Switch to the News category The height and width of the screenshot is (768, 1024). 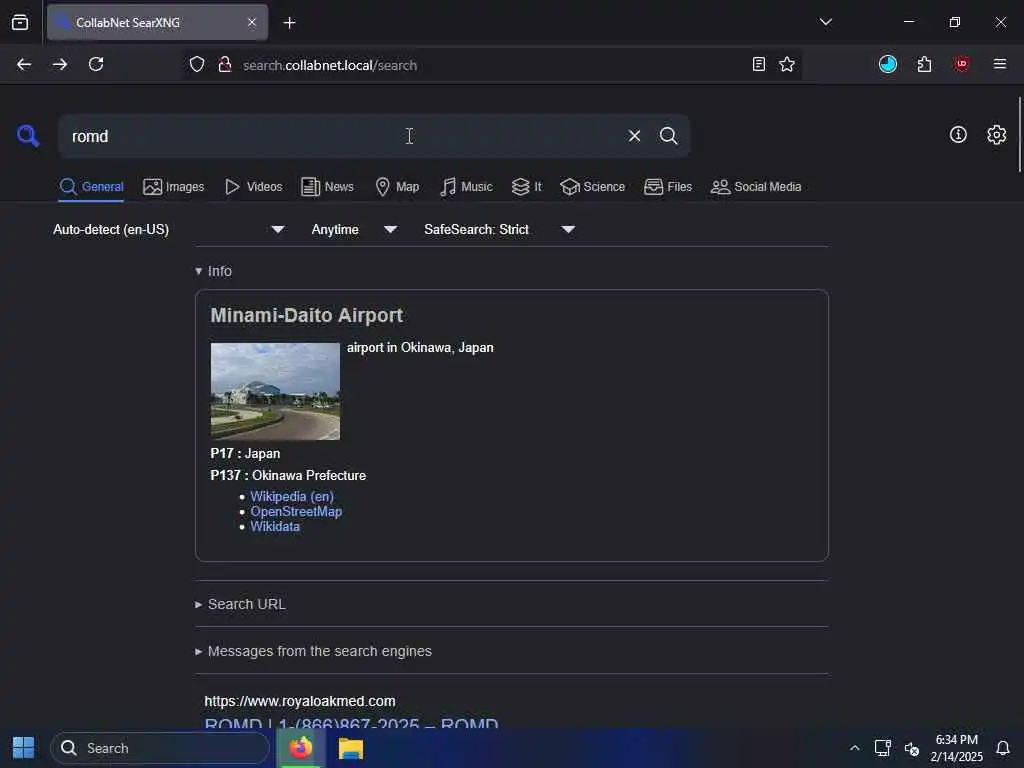click(327, 187)
